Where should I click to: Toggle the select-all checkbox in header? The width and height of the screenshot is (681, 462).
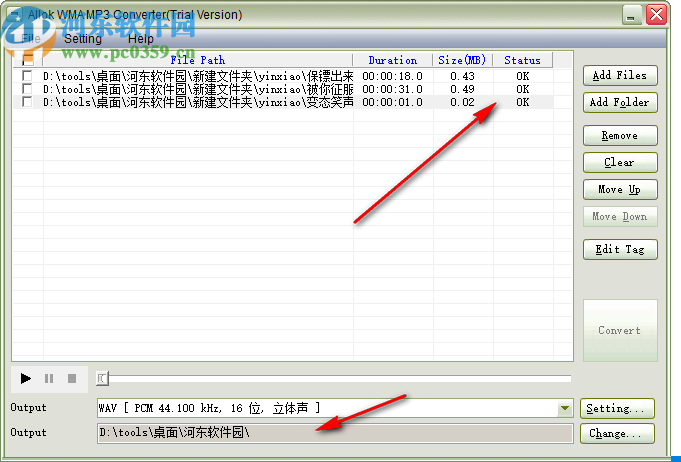tap(28, 60)
